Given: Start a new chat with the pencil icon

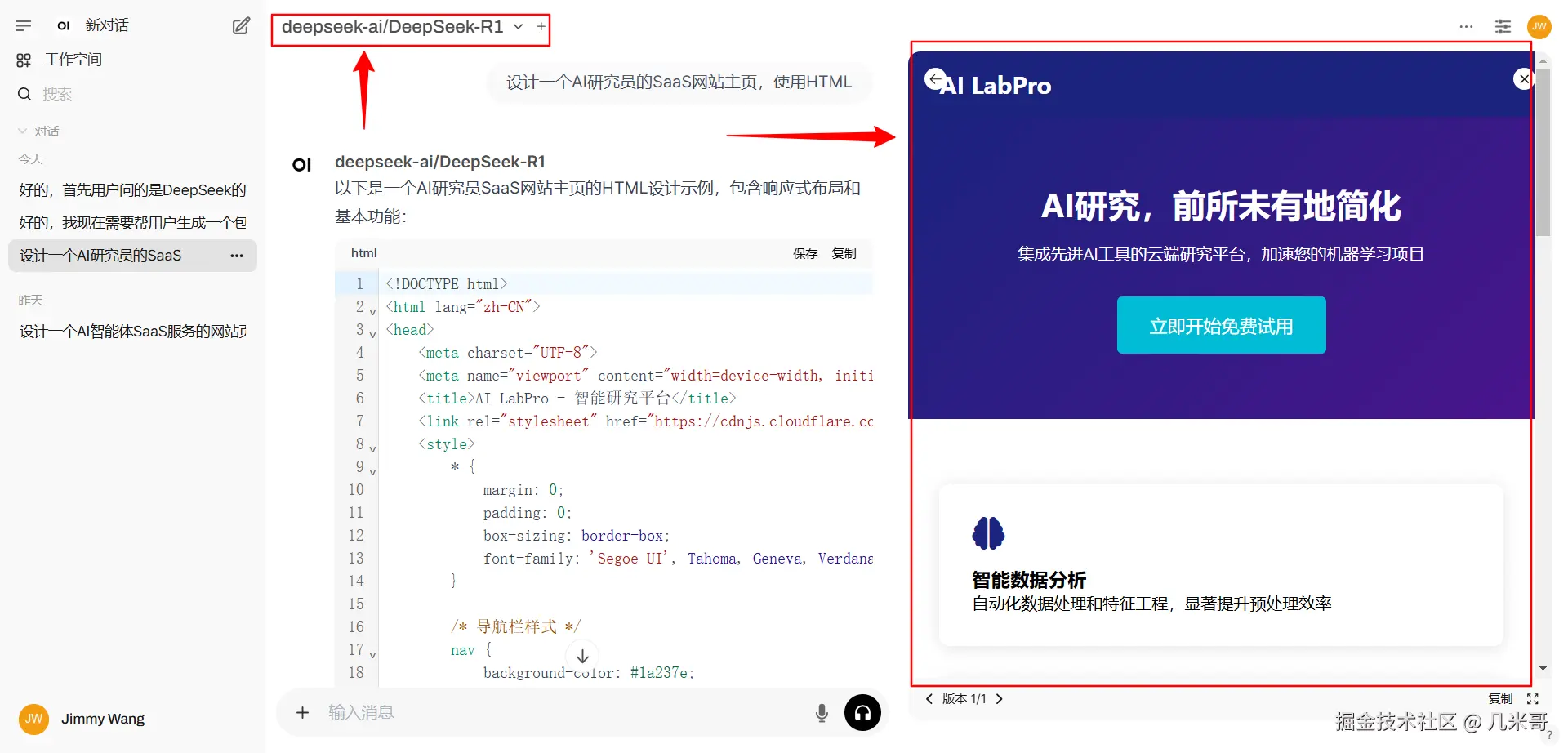Looking at the screenshot, I should click(240, 25).
